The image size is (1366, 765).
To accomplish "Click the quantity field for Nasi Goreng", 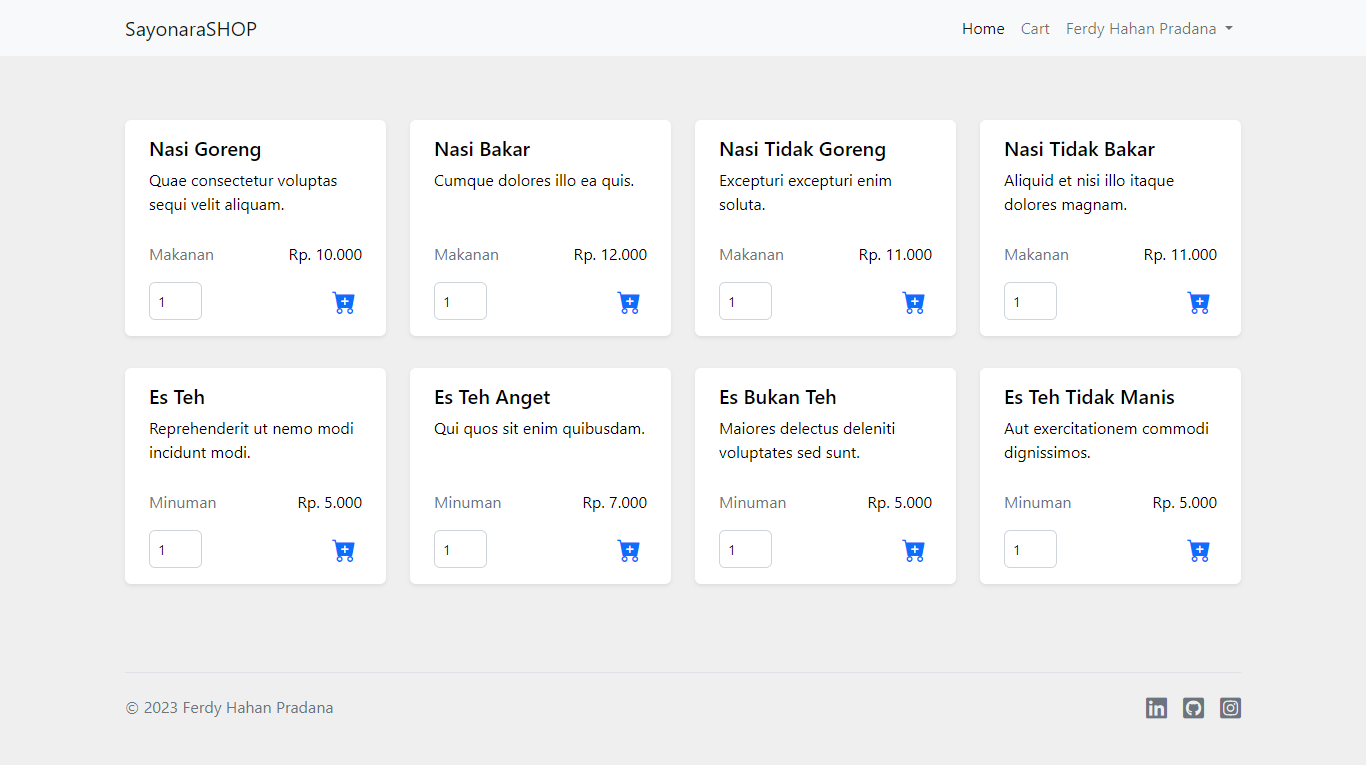I will point(175,300).
